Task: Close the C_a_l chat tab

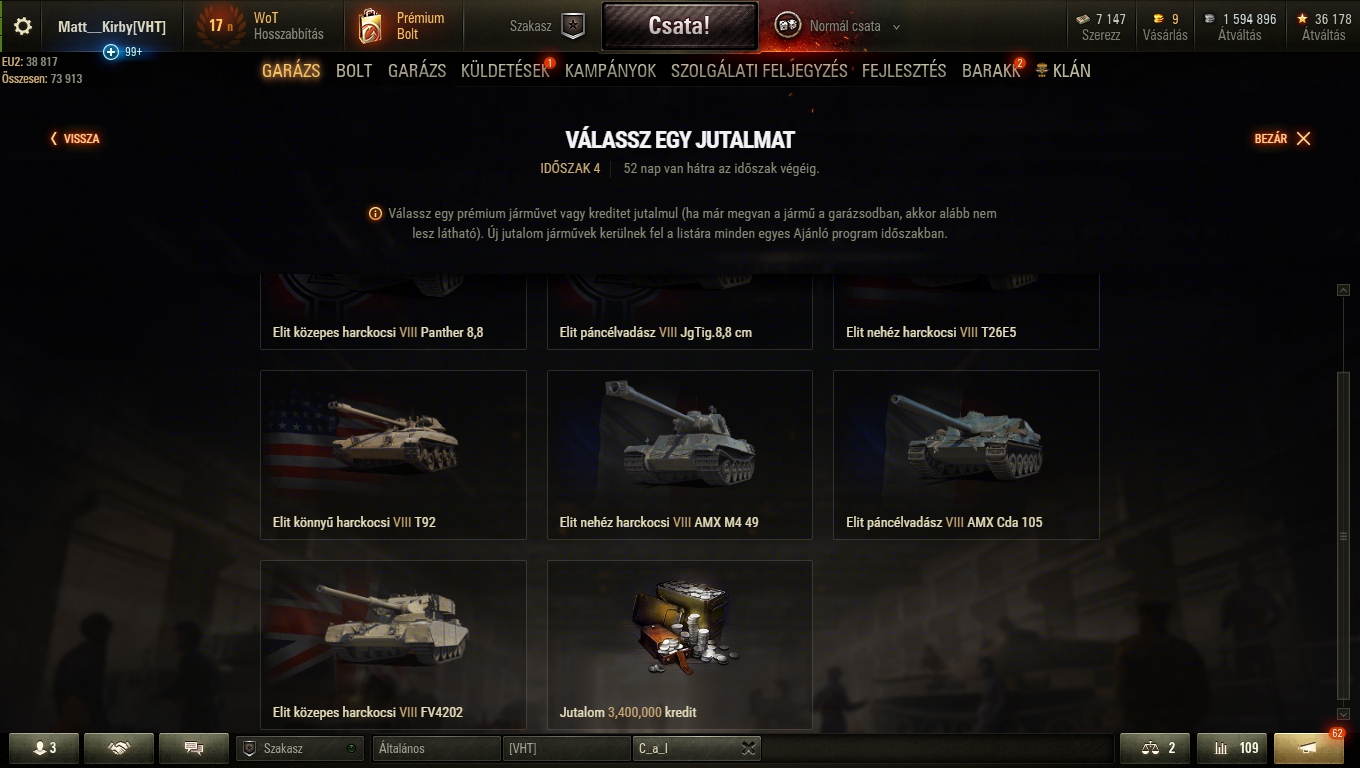Action: pos(749,748)
